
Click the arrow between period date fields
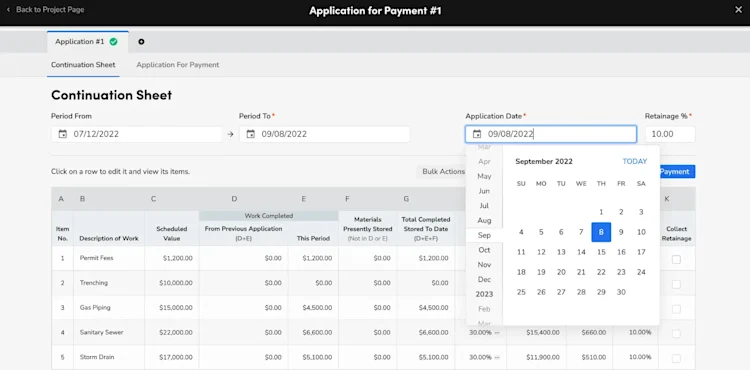(231, 134)
